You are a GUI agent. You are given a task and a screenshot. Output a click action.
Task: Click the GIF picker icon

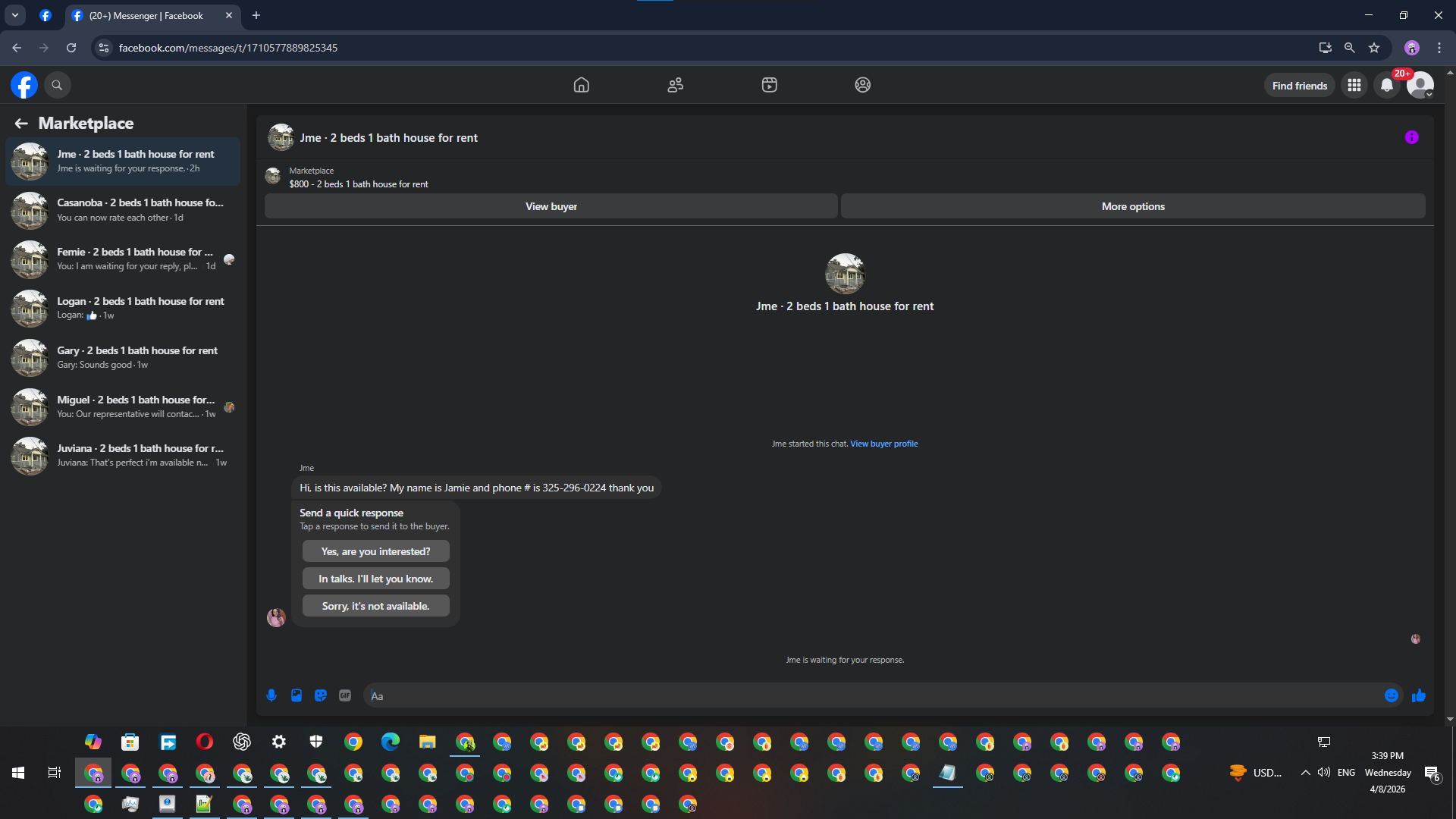(345, 695)
